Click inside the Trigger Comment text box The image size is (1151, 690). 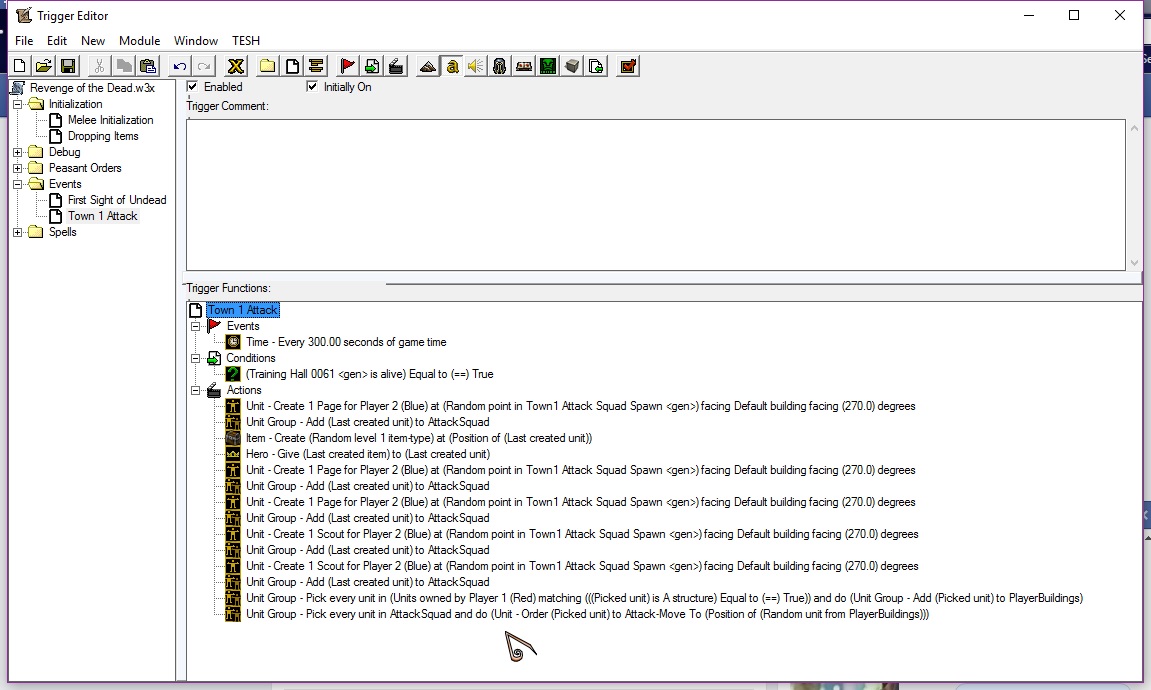pyautogui.click(x=655, y=195)
